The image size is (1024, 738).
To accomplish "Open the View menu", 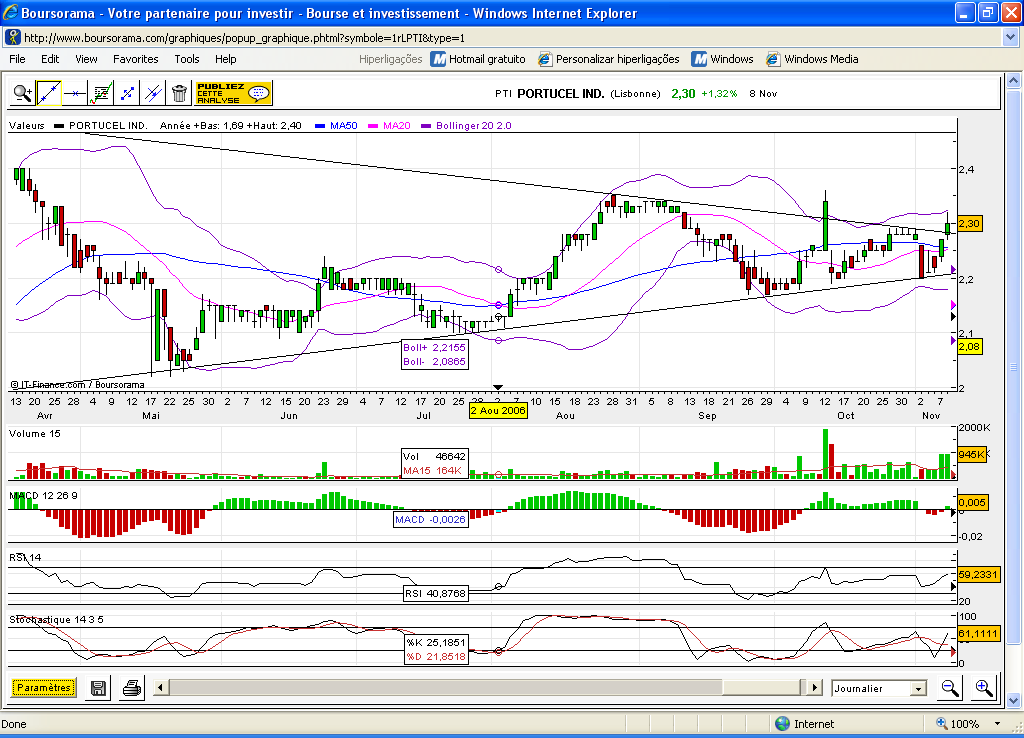I will click(x=86, y=59).
